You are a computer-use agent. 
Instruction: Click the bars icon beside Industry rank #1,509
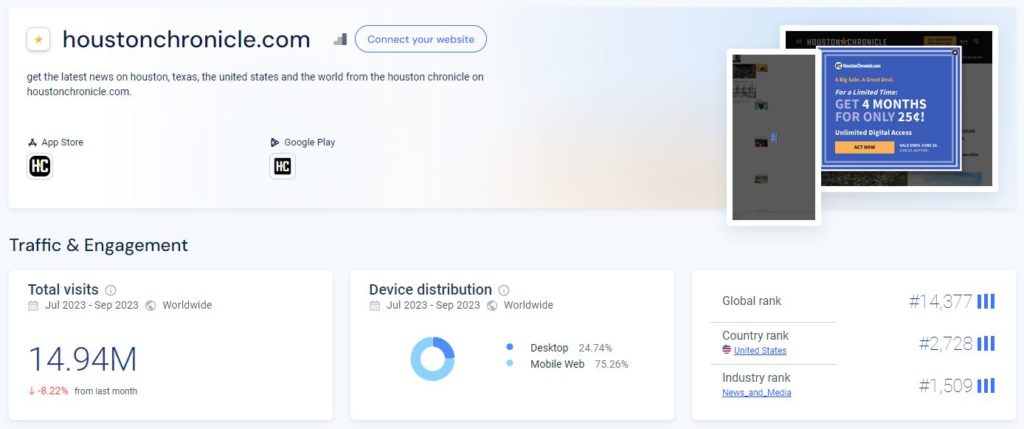985,386
